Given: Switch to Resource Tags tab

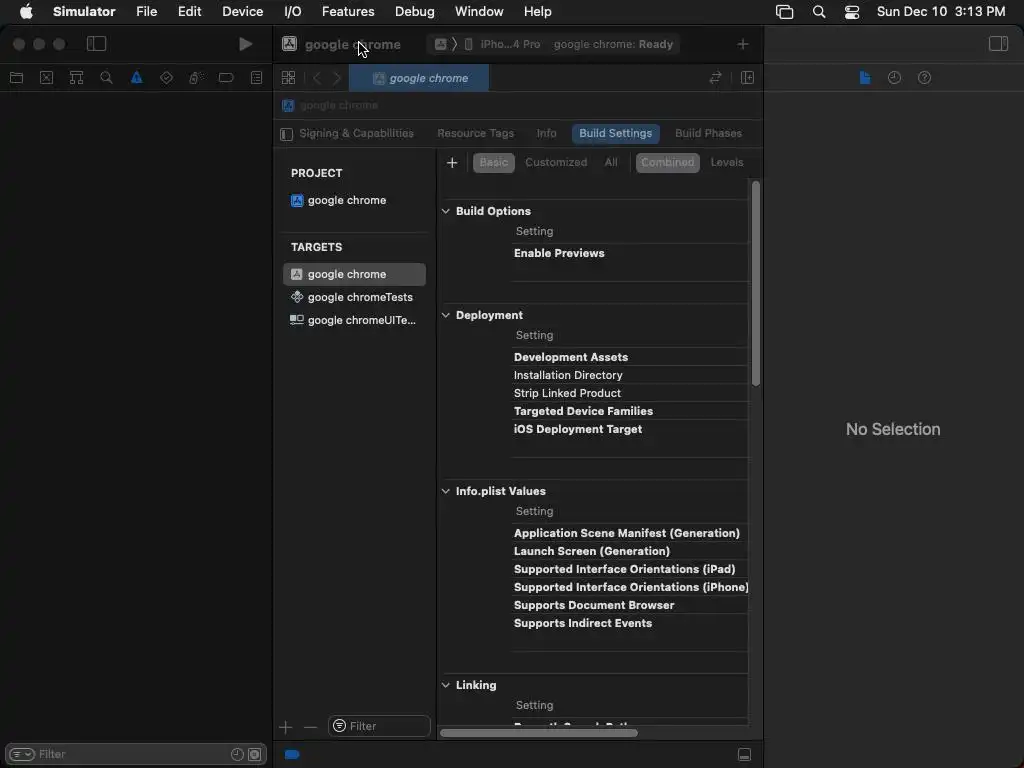Looking at the screenshot, I should [x=475, y=133].
